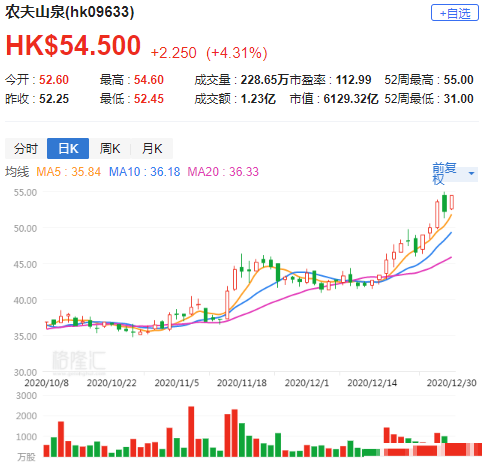This screenshot has height=470, width=485.
Task: Click the 45.00 price axis label
Action: point(25,264)
